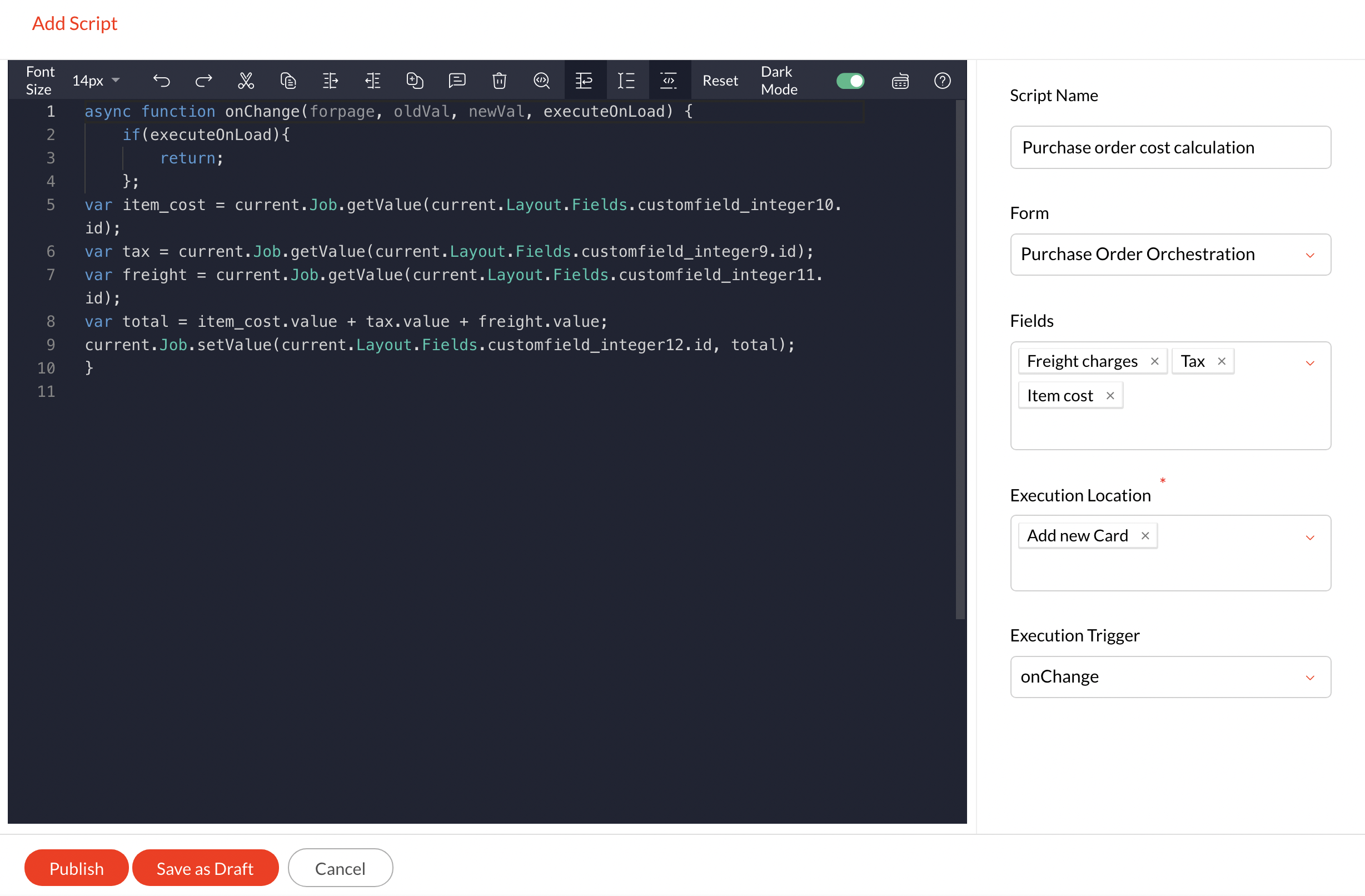This screenshot has height=896, width=1365.
Task: Click the 'onChange' function name in code
Action: pyautogui.click(x=262, y=111)
